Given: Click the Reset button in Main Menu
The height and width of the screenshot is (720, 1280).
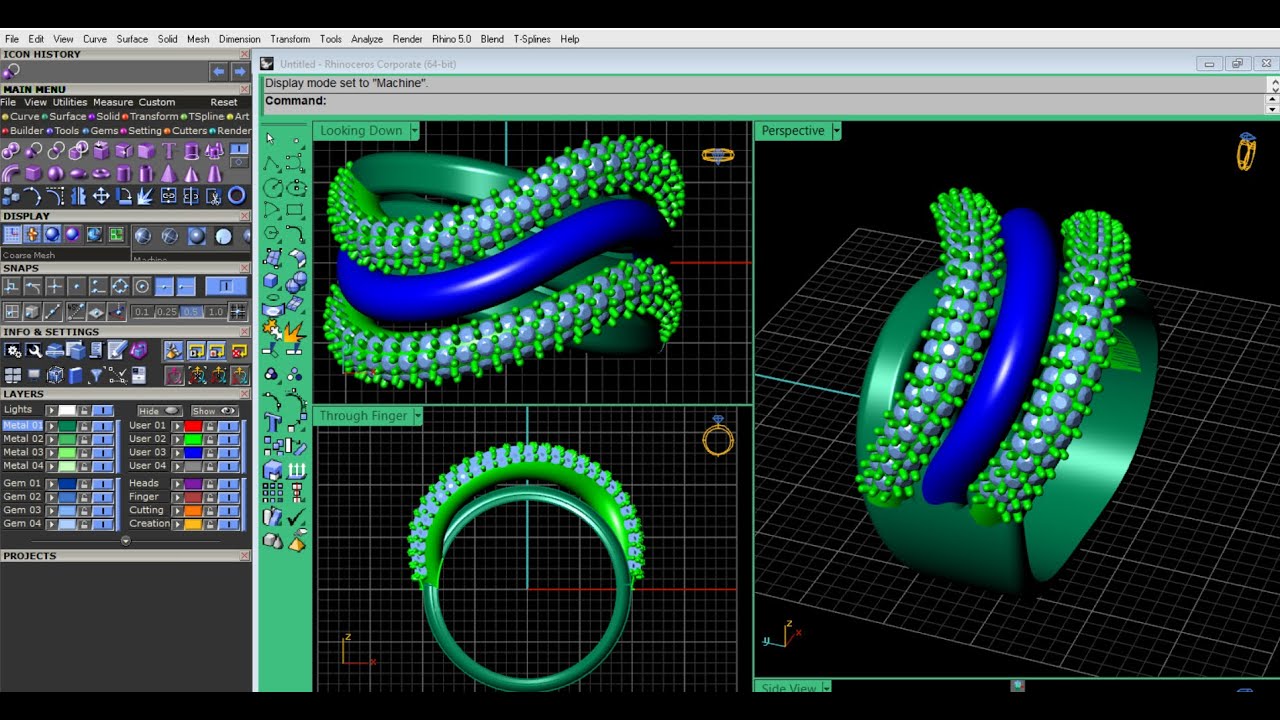Looking at the screenshot, I should 224,102.
